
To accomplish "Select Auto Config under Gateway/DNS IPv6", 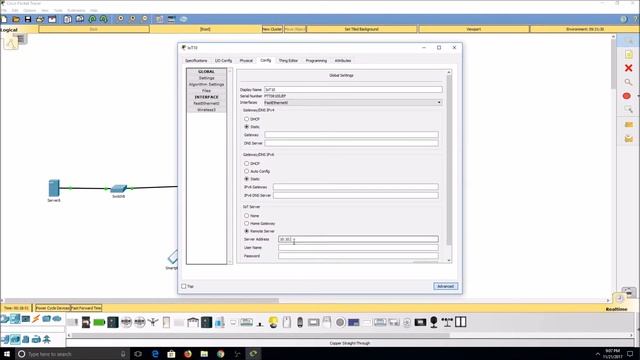I will pos(247,171).
